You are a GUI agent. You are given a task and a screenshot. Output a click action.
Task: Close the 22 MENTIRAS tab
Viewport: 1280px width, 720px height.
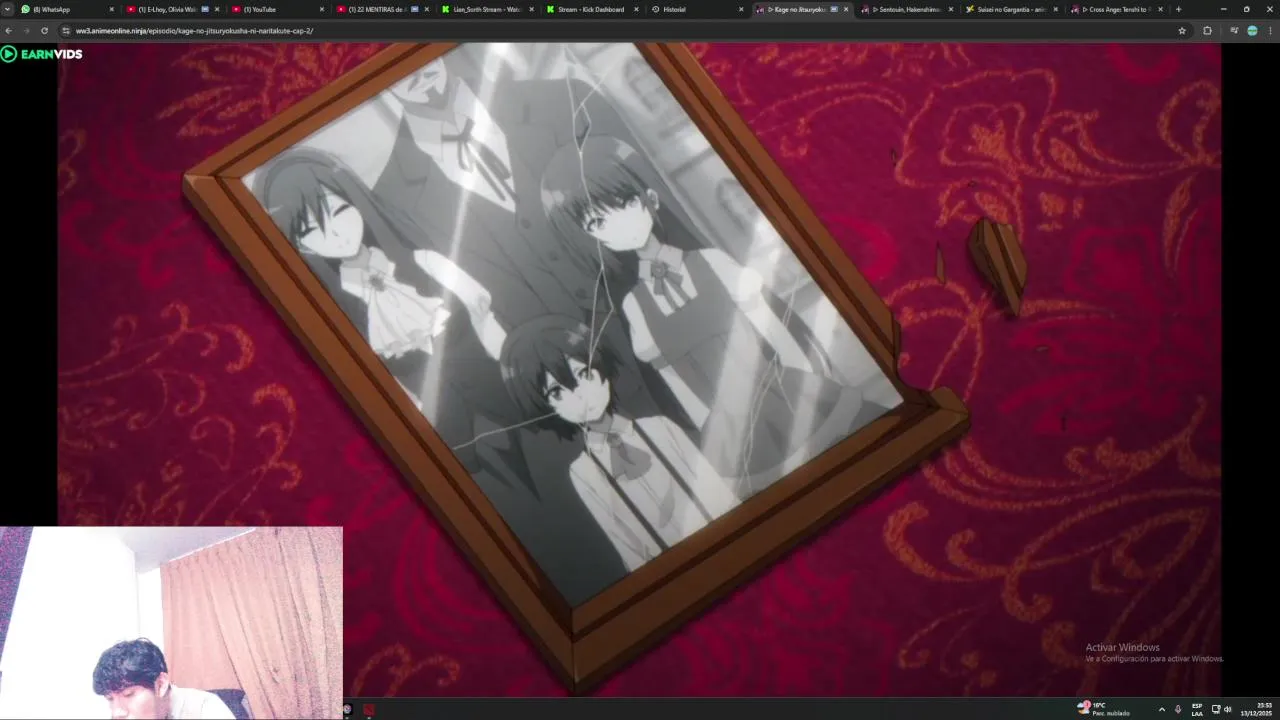427,9
